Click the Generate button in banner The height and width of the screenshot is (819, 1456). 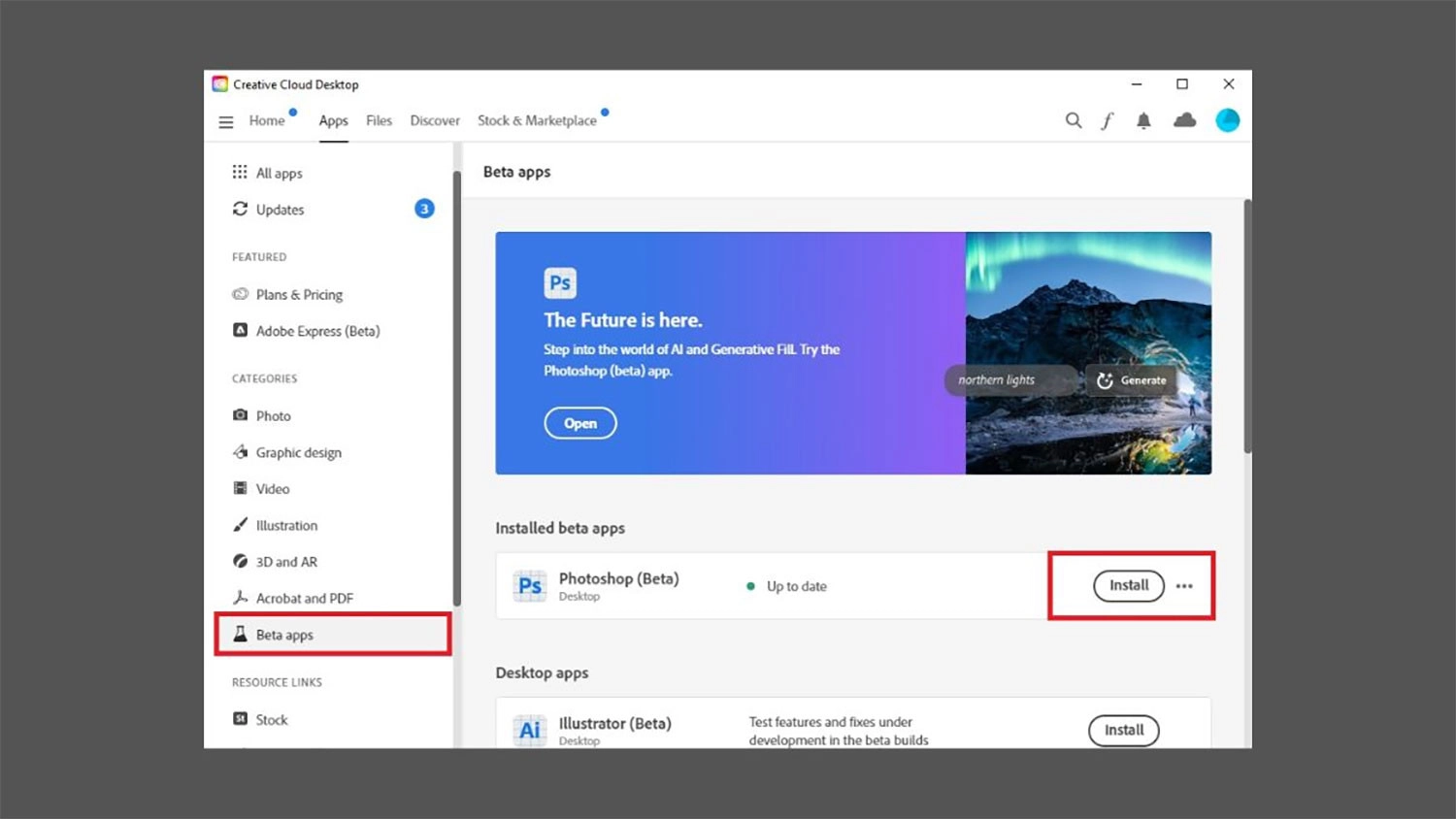[1132, 380]
